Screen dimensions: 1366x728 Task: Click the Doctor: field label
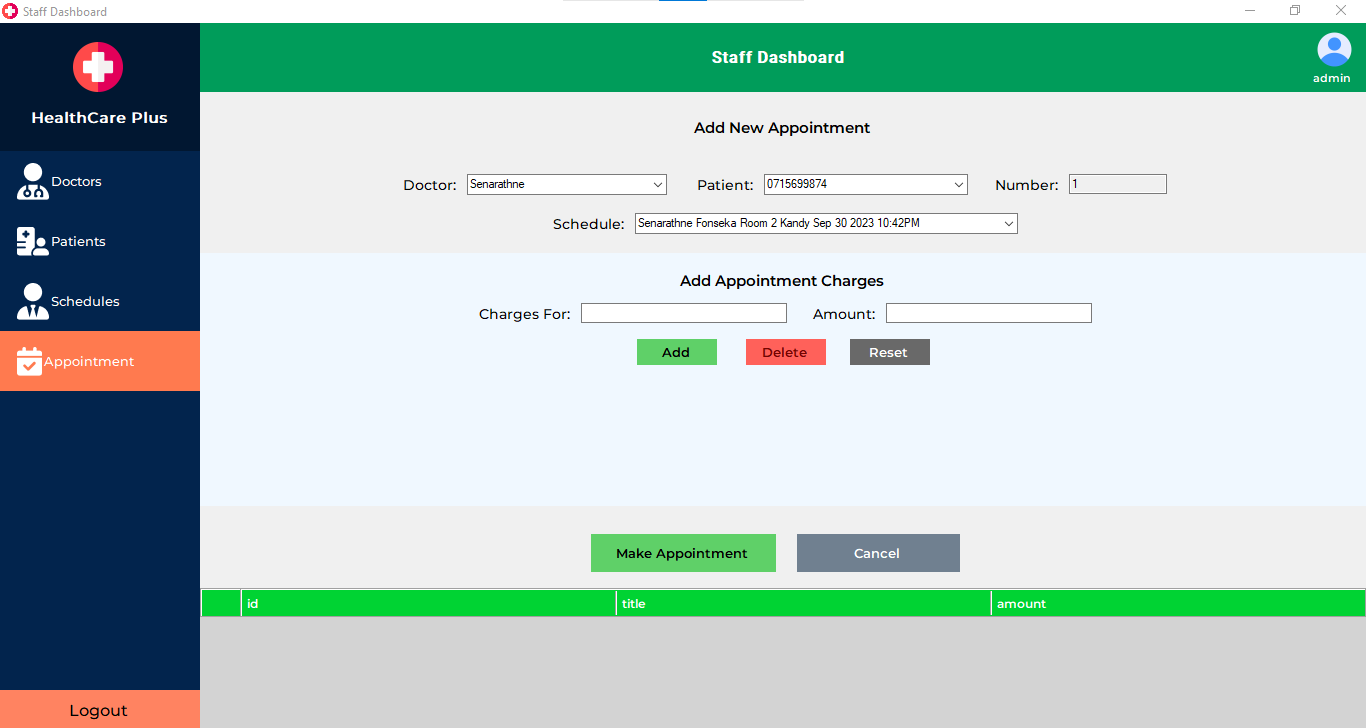pyautogui.click(x=430, y=185)
